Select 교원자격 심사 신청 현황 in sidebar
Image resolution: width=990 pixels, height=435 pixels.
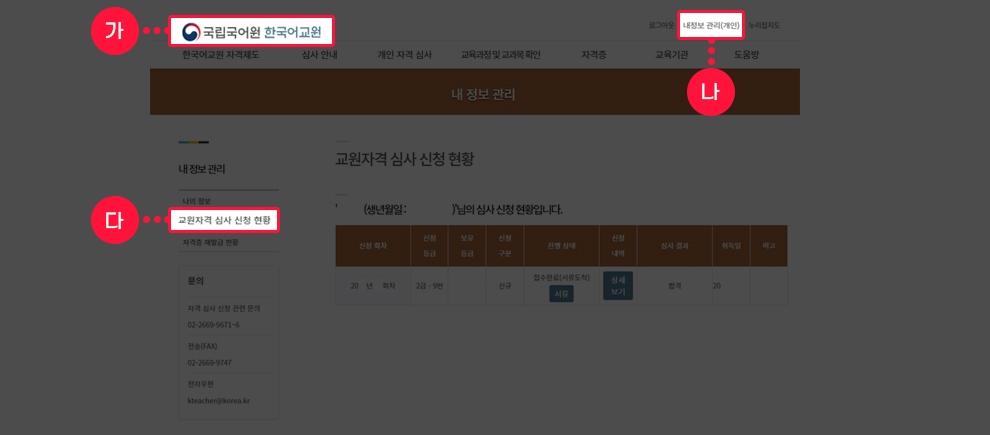point(223,220)
